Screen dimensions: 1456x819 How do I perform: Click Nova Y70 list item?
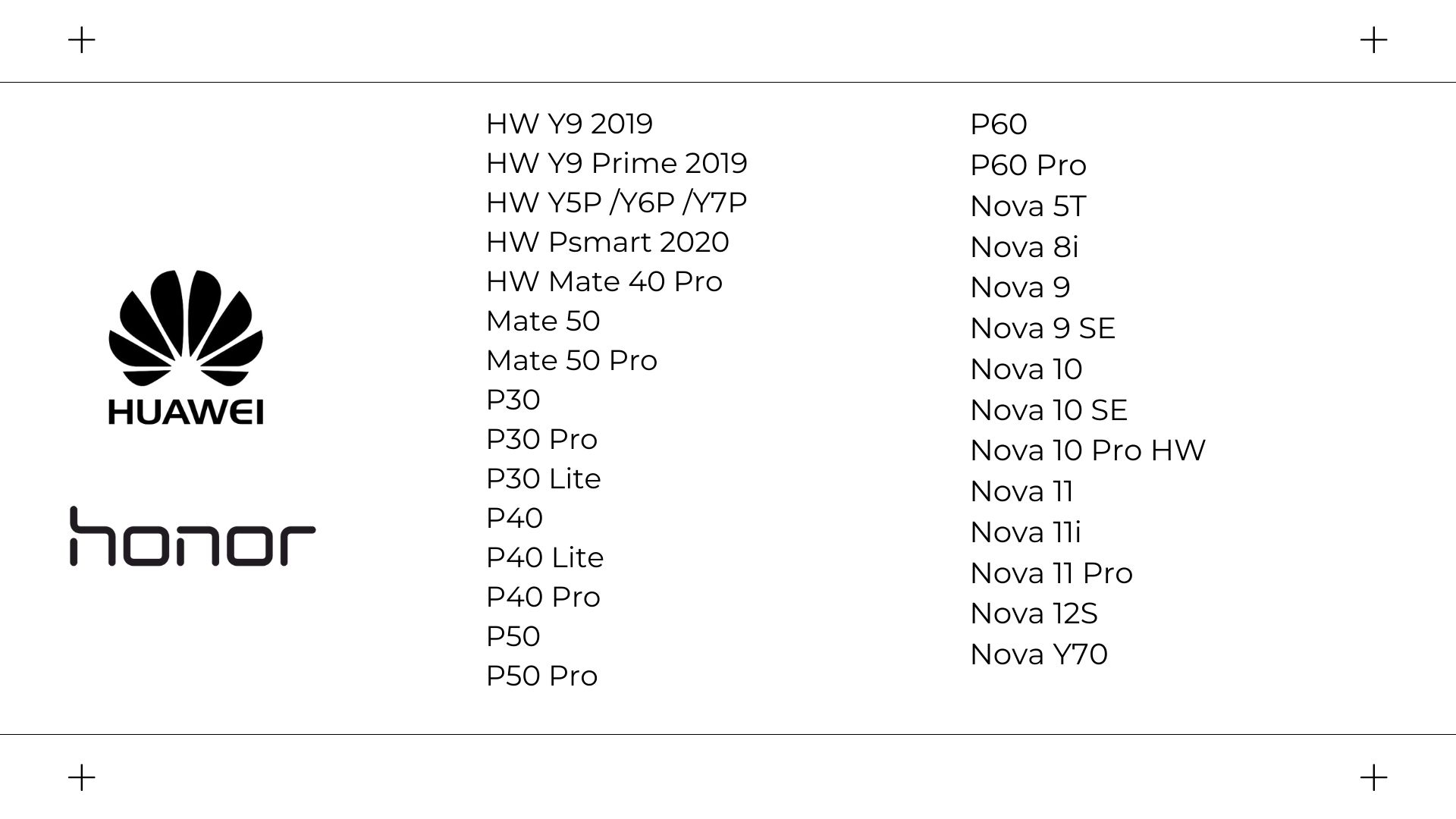(1039, 654)
